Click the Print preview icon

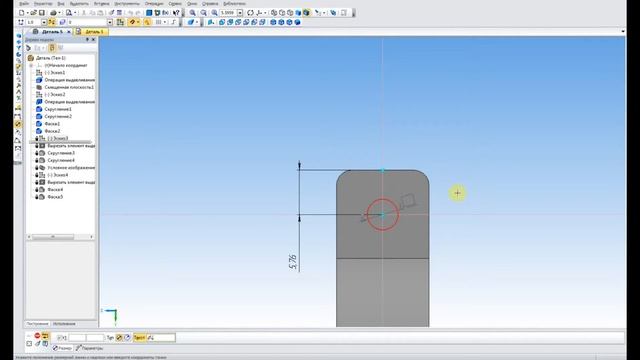[x=69, y=13]
